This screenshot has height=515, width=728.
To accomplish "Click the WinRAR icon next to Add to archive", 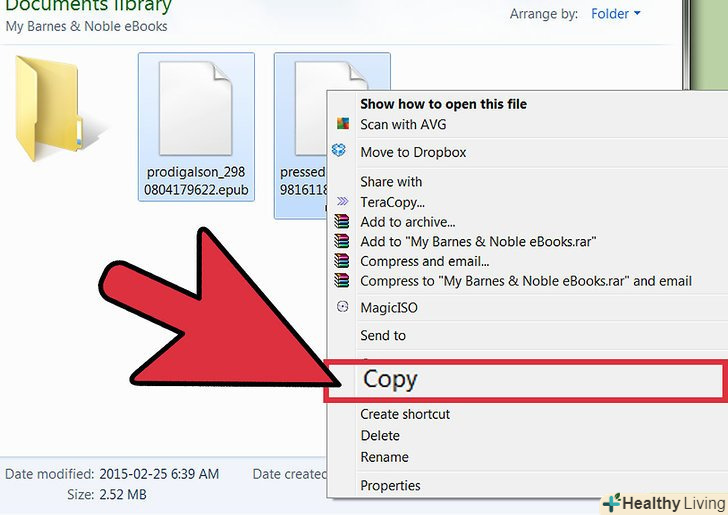I will (x=342, y=221).
